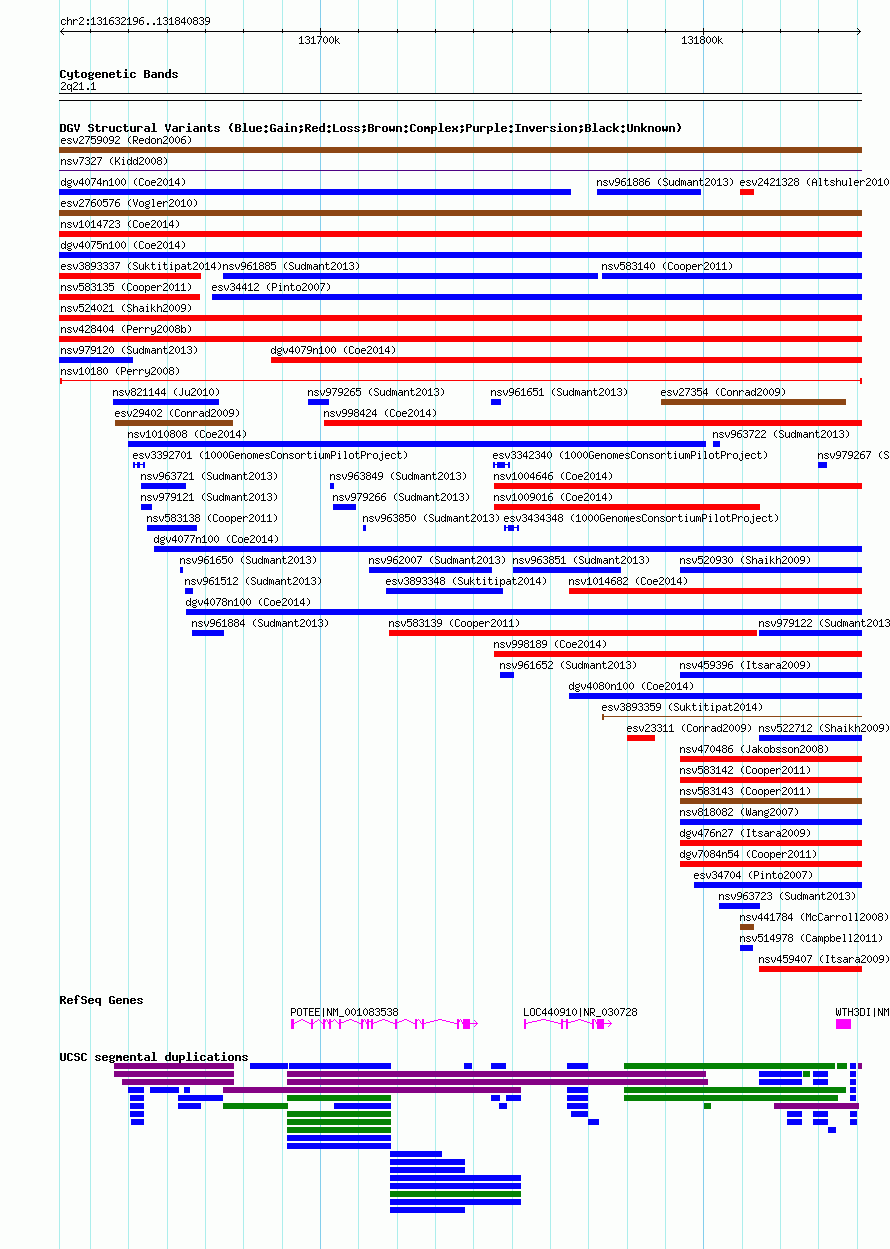Image resolution: width=890 pixels, height=1249 pixels.
Task: Select the nsv459396 (Itsara2009) label
Action: (x=745, y=665)
